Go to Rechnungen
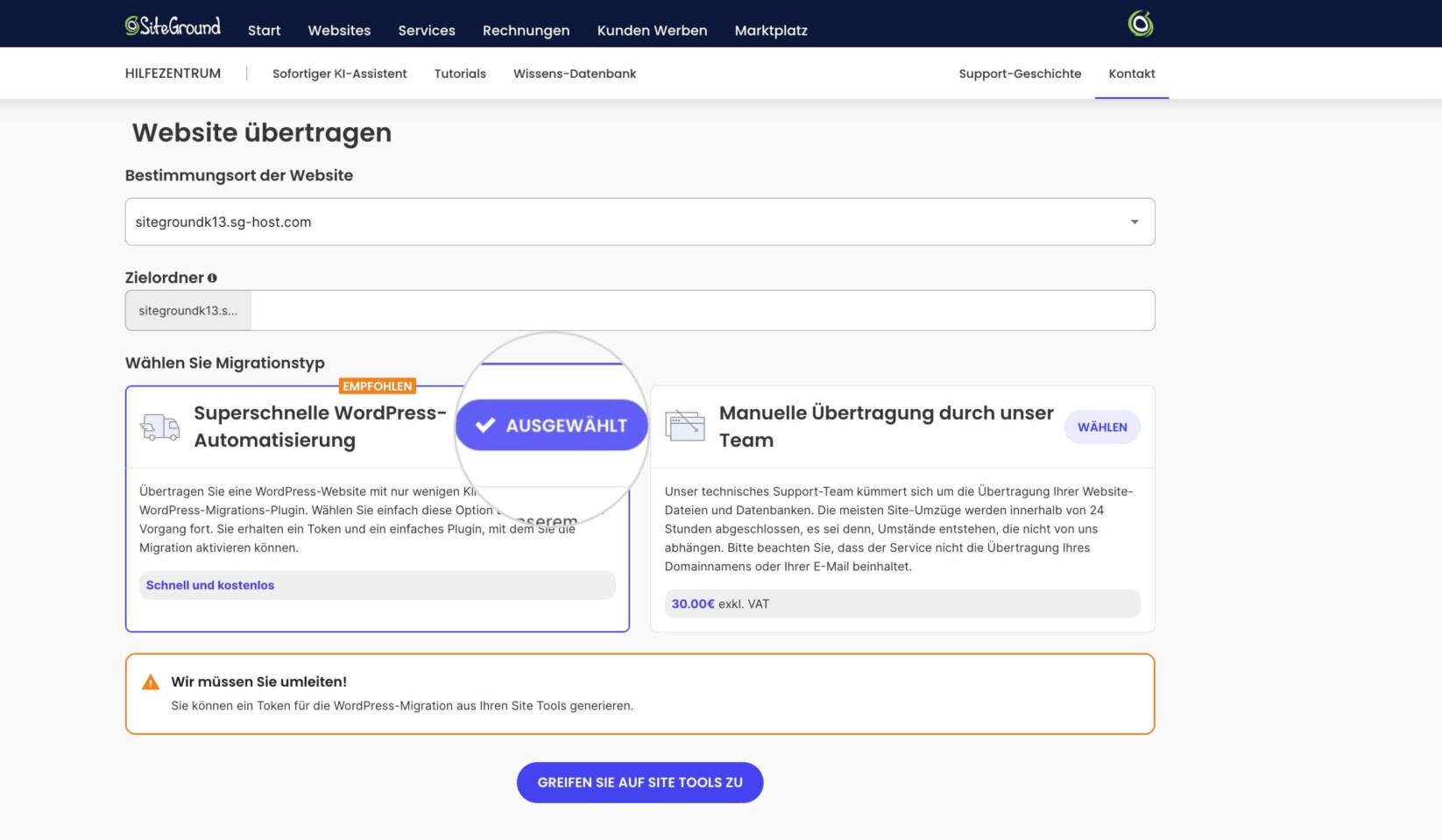The width and height of the screenshot is (1442, 840). click(x=526, y=31)
